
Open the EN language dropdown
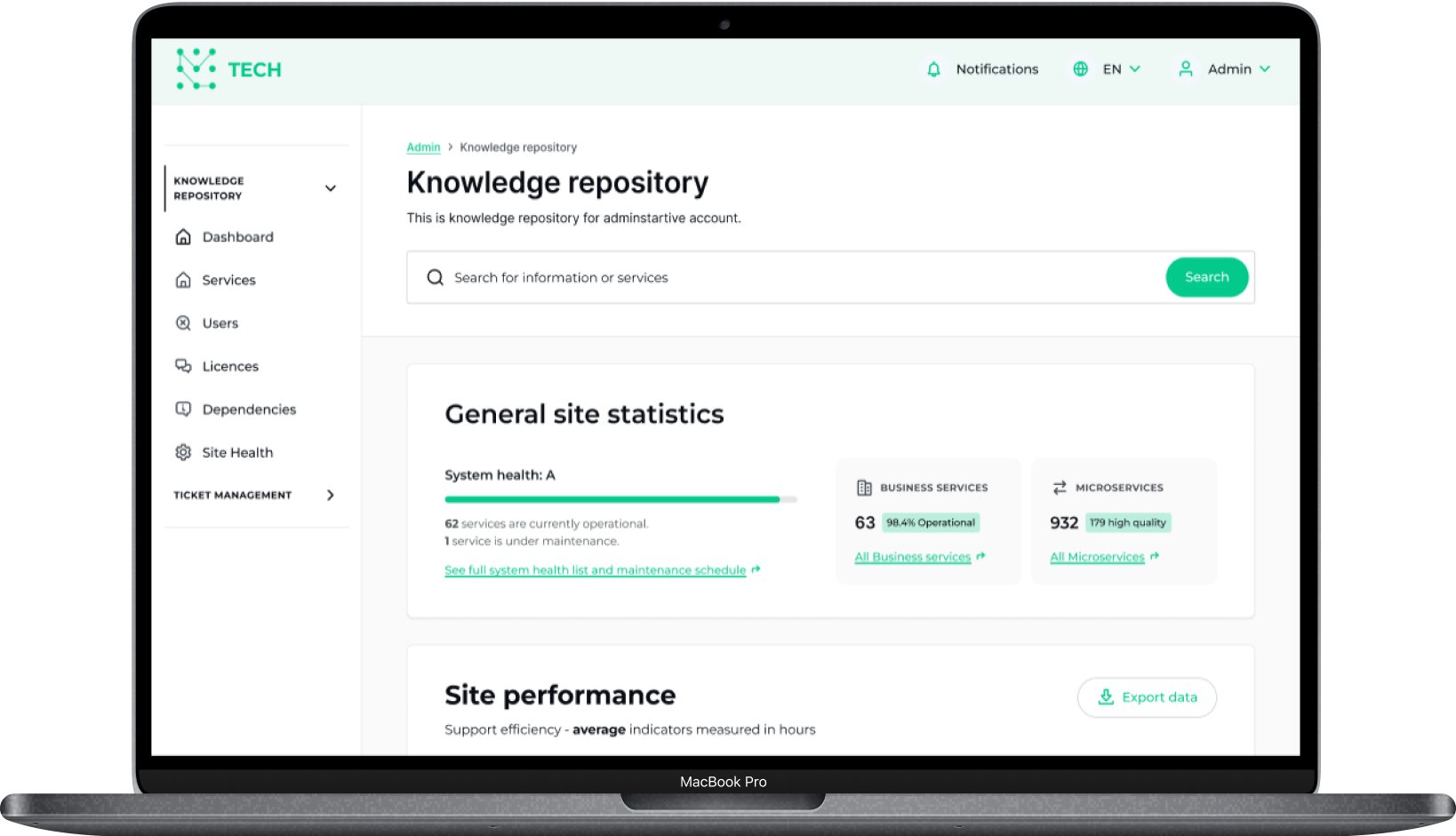pyautogui.click(x=1122, y=69)
